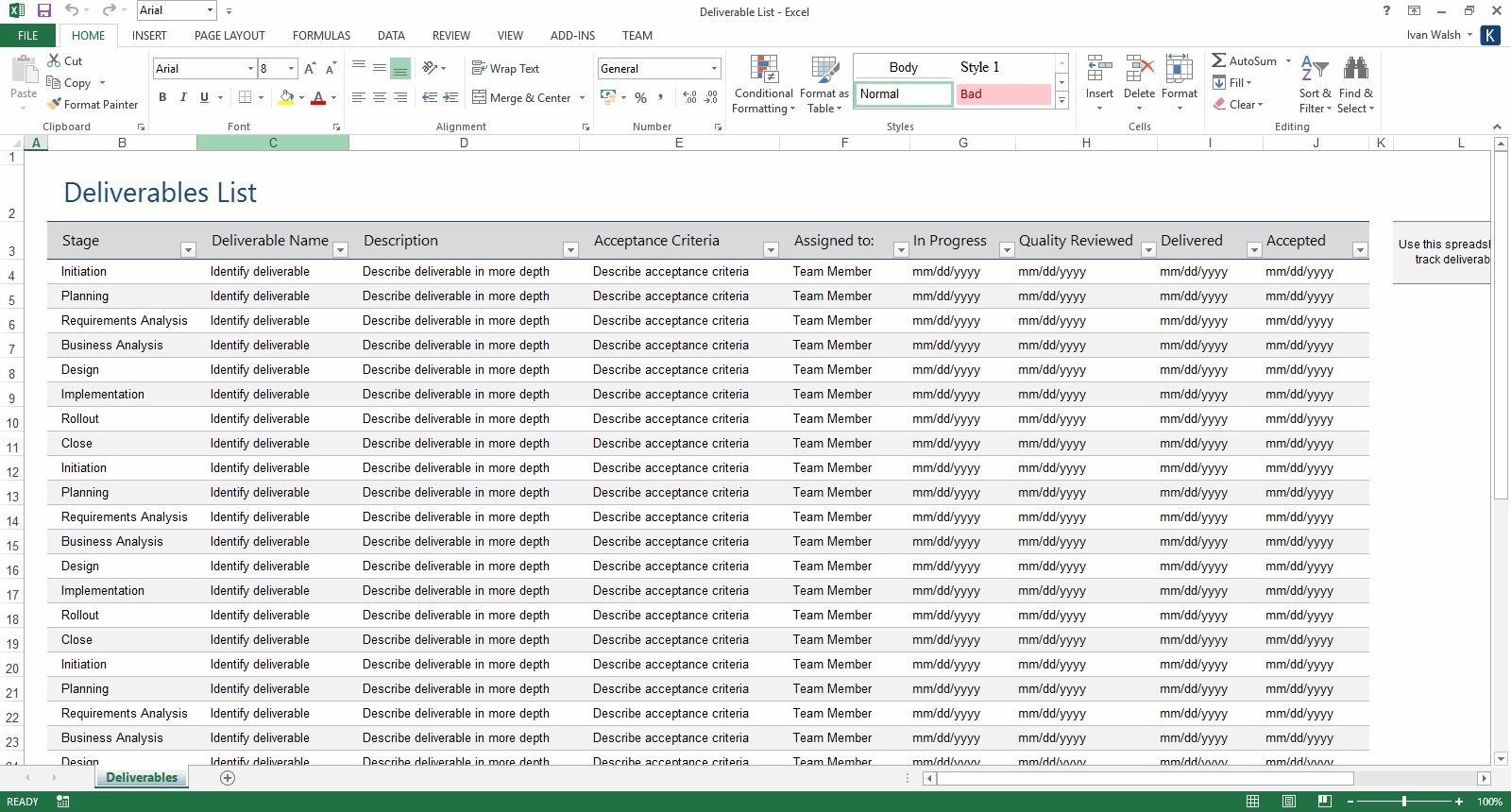Click the Increase Decimal icon
Image resolution: width=1511 pixels, height=812 pixels.
pyautogui.click(x=689, y=97)
